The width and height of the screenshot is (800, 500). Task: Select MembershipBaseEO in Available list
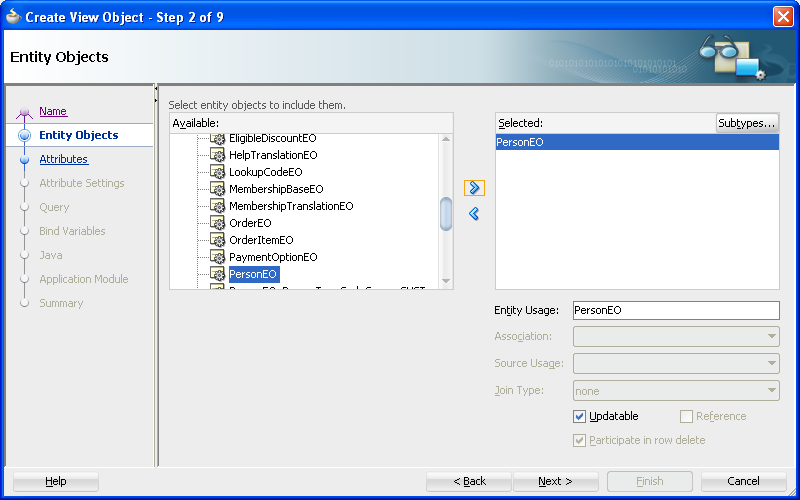(276, 189)
